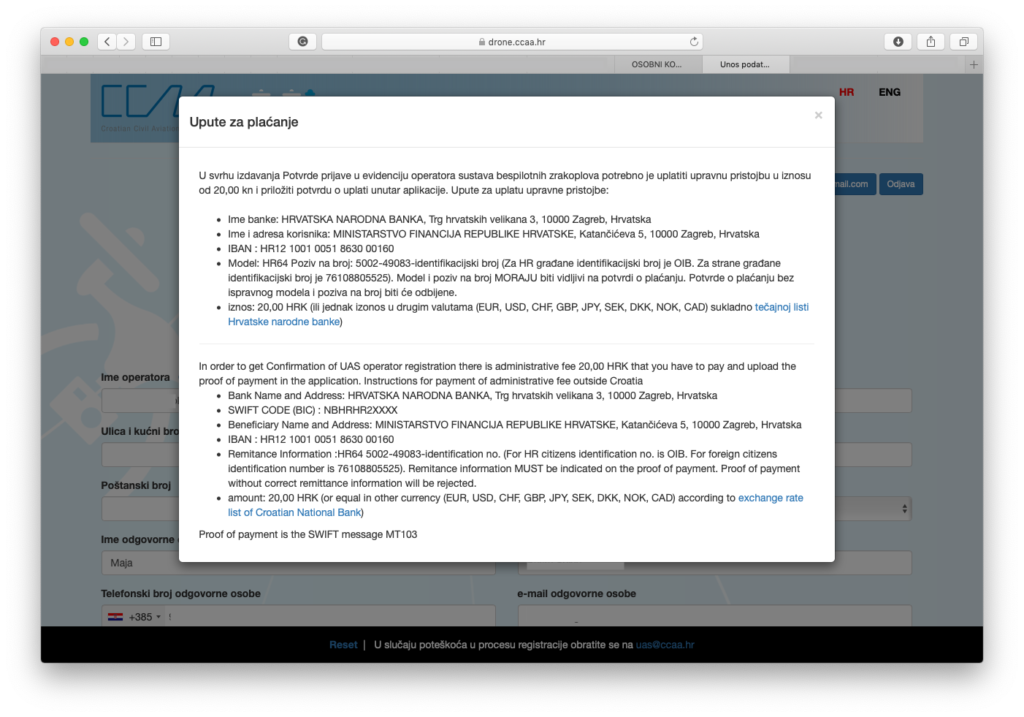Click the Safari share icon

coord(931,42)
